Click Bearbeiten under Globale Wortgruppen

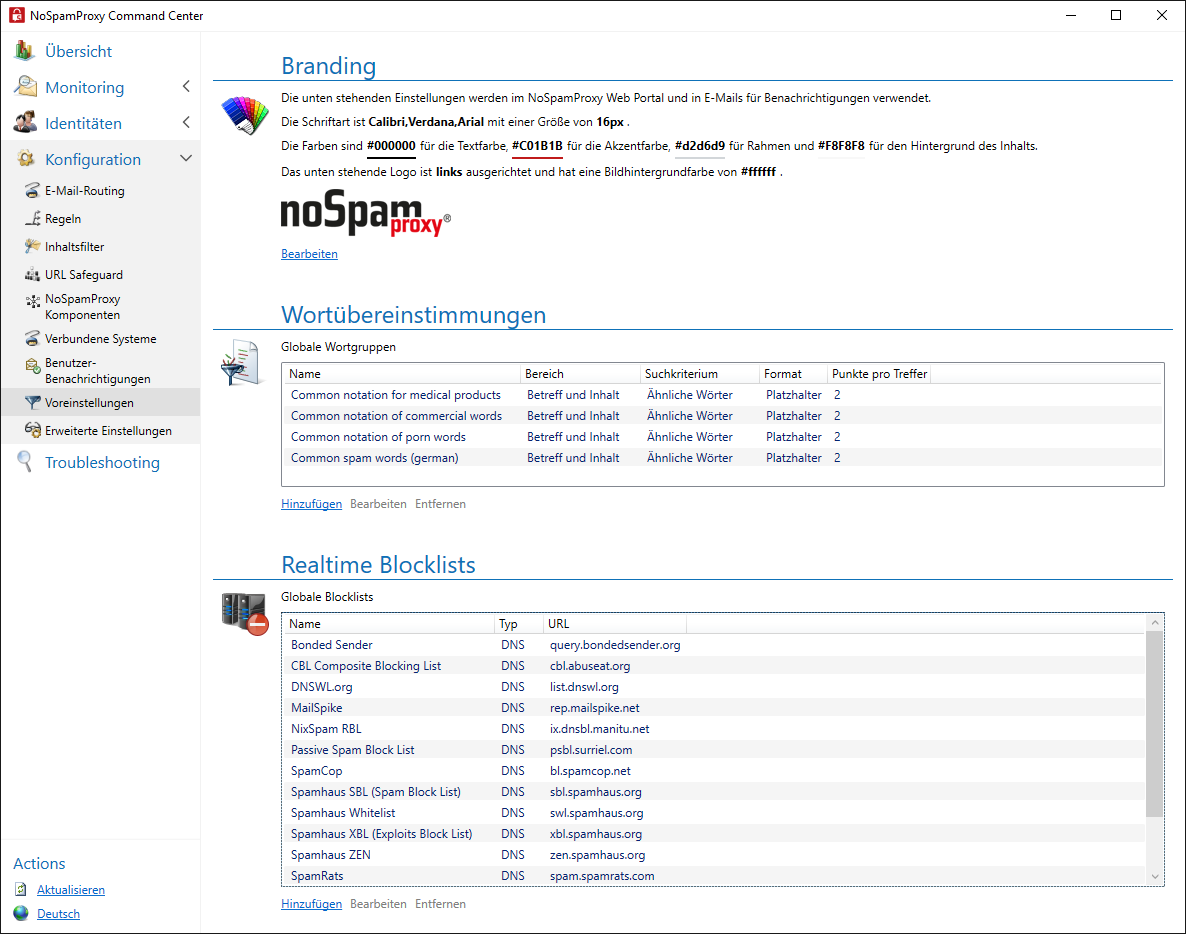(x=378, y=504)
